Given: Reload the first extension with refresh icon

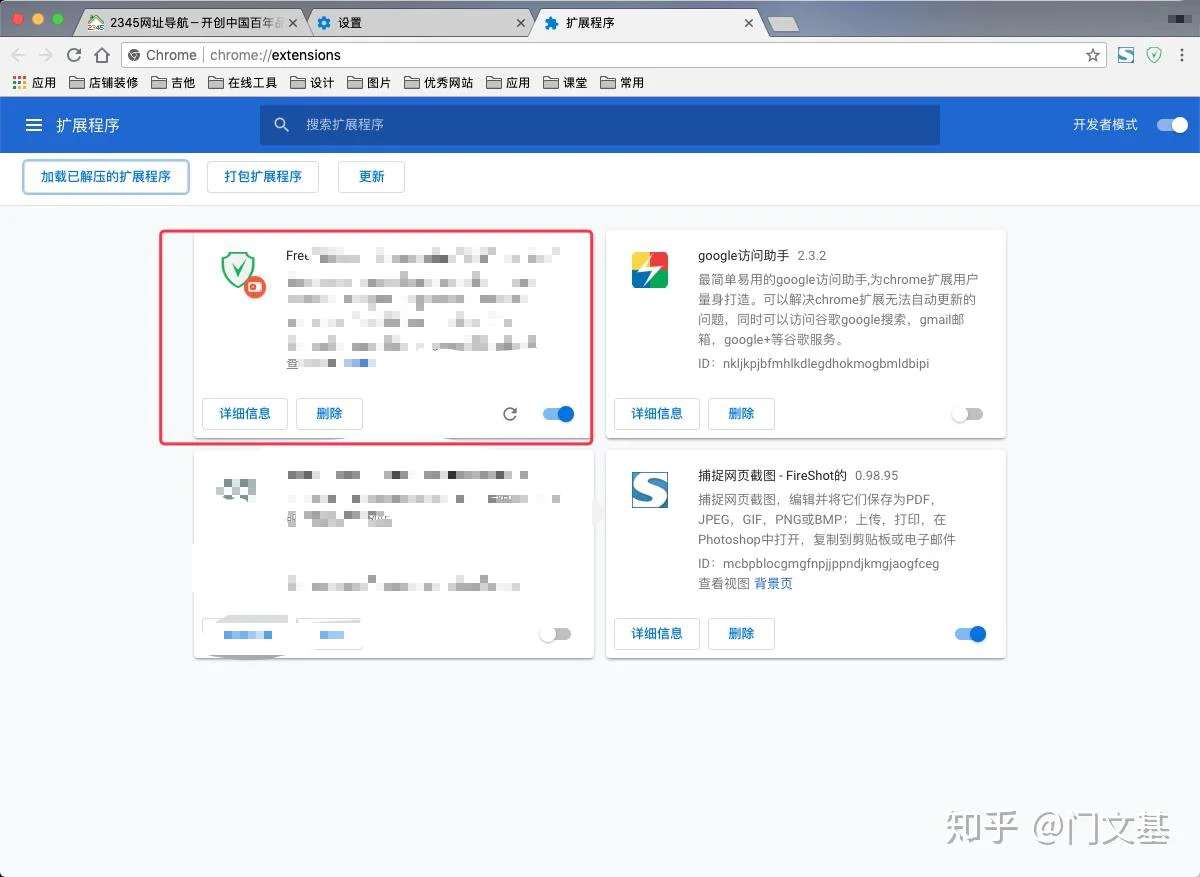Looking at the screenshot, I should click(x=510, y=414).
